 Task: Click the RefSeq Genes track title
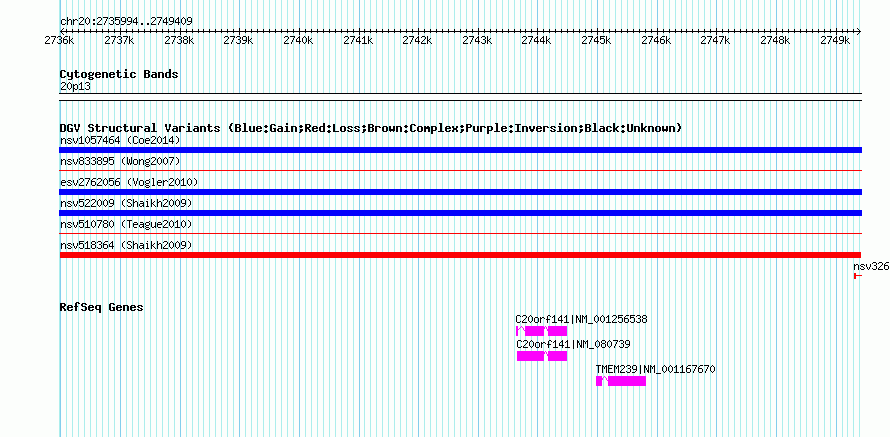(101, 307)
